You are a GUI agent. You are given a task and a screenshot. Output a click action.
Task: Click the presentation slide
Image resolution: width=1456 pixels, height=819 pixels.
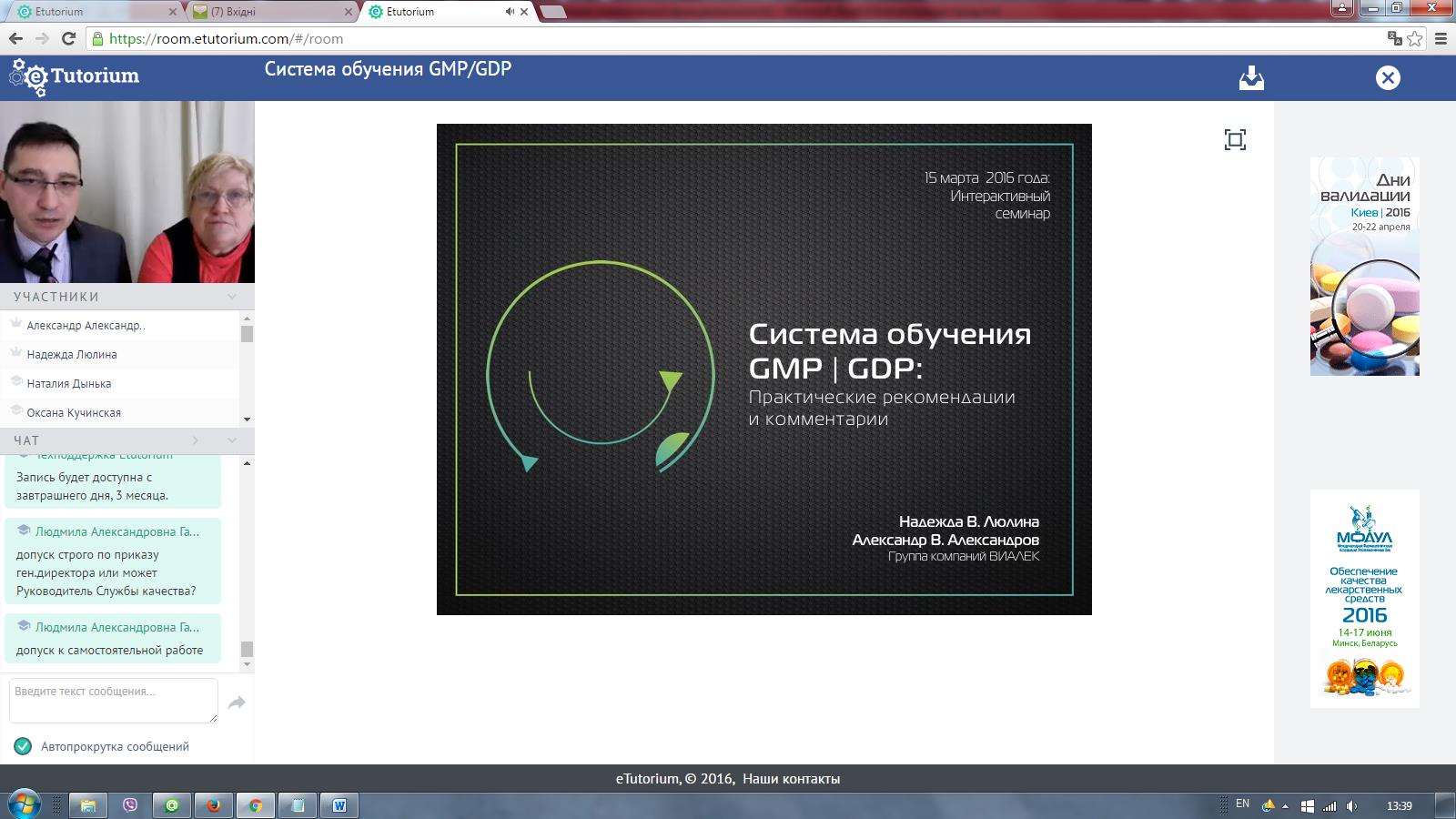pyautogui.click(x=764, y=369)
